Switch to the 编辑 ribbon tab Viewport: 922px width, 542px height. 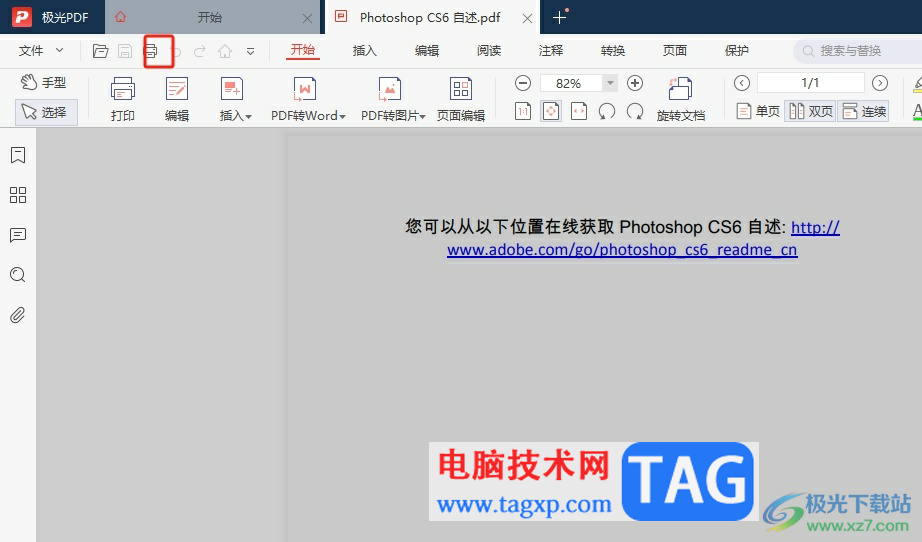(427, 51)
